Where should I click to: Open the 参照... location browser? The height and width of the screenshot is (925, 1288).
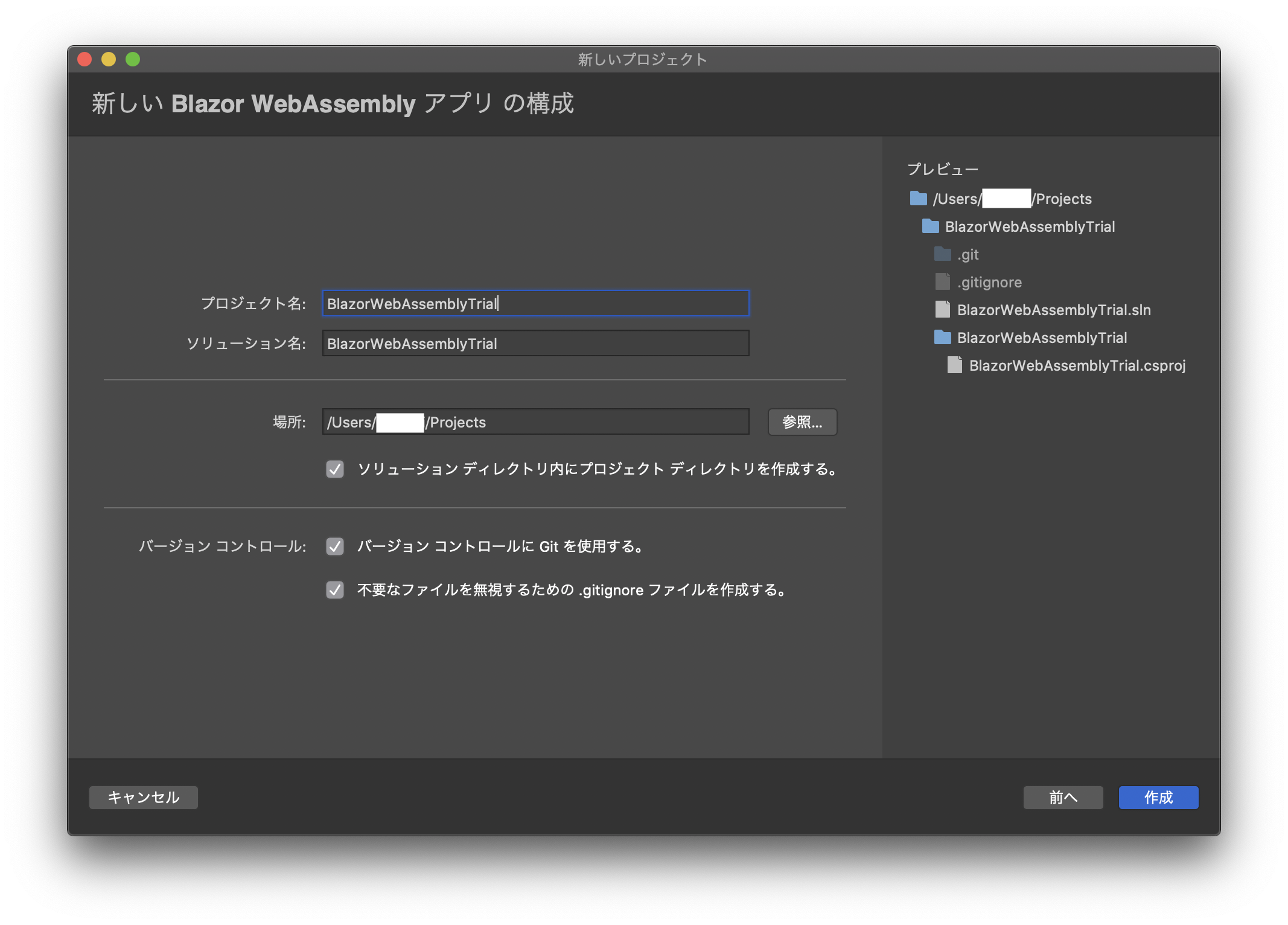click(802, 422)
